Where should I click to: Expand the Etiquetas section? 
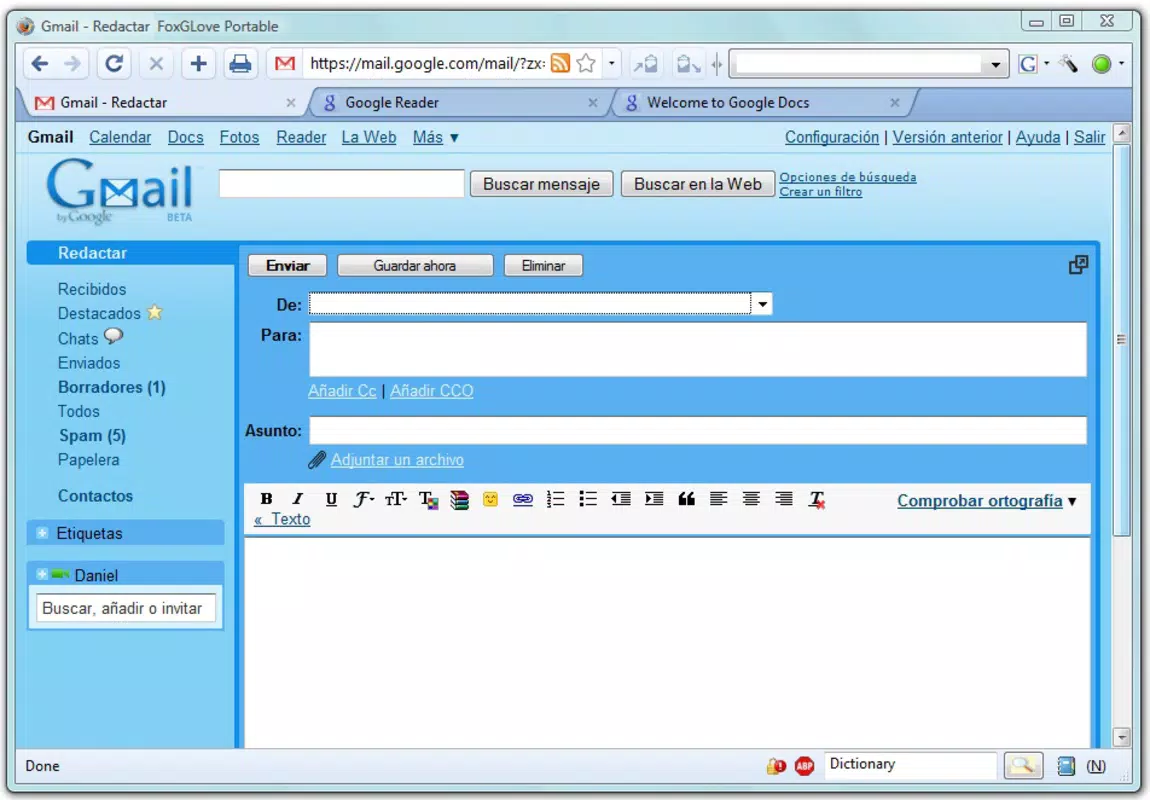[x=42, y=533]
